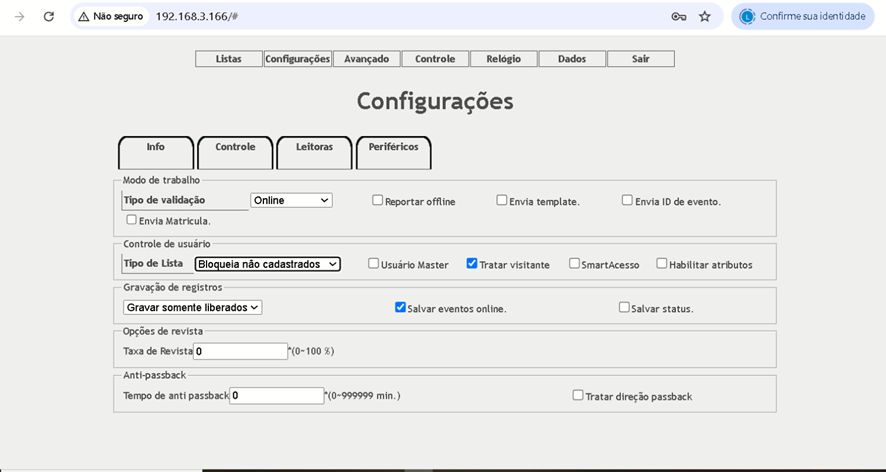886x472 pixels.
Task: Disable 'Salvar eventos online' checkbox
Action: (x=401, y=308)
